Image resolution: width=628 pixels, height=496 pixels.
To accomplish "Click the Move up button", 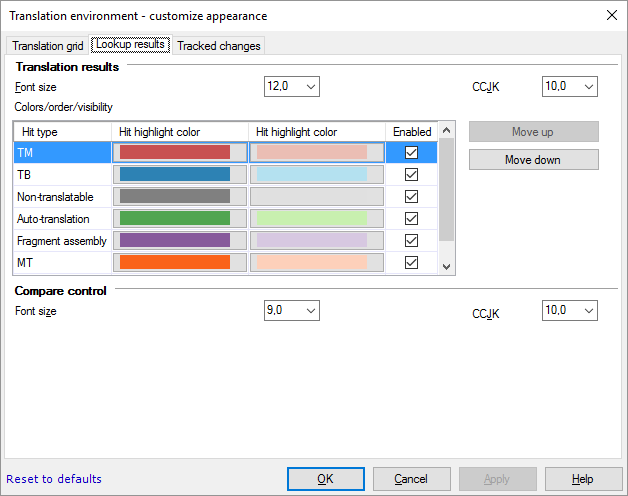I will (x=534, y=132).
